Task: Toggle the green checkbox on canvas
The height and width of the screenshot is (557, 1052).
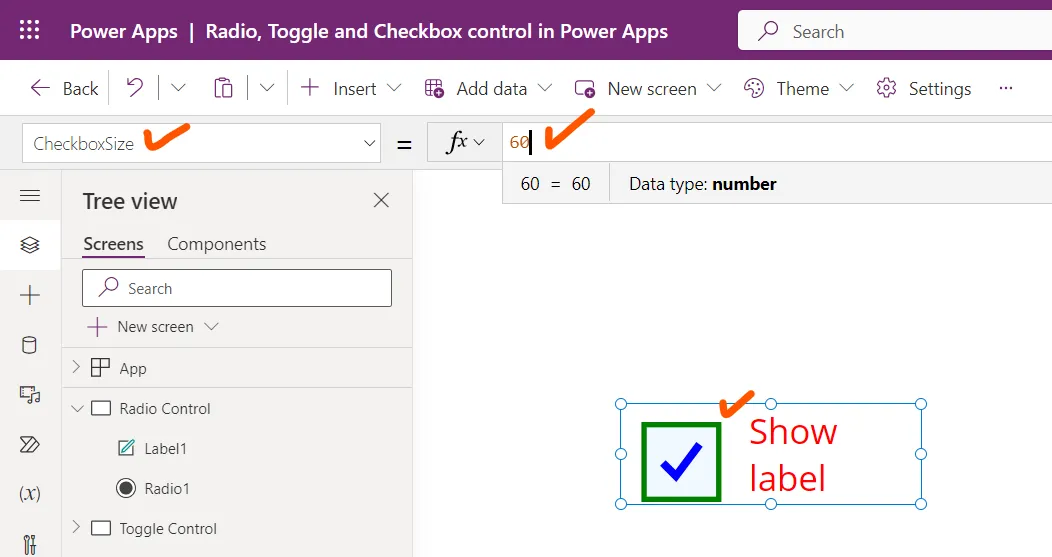Action: click(681, 462)
